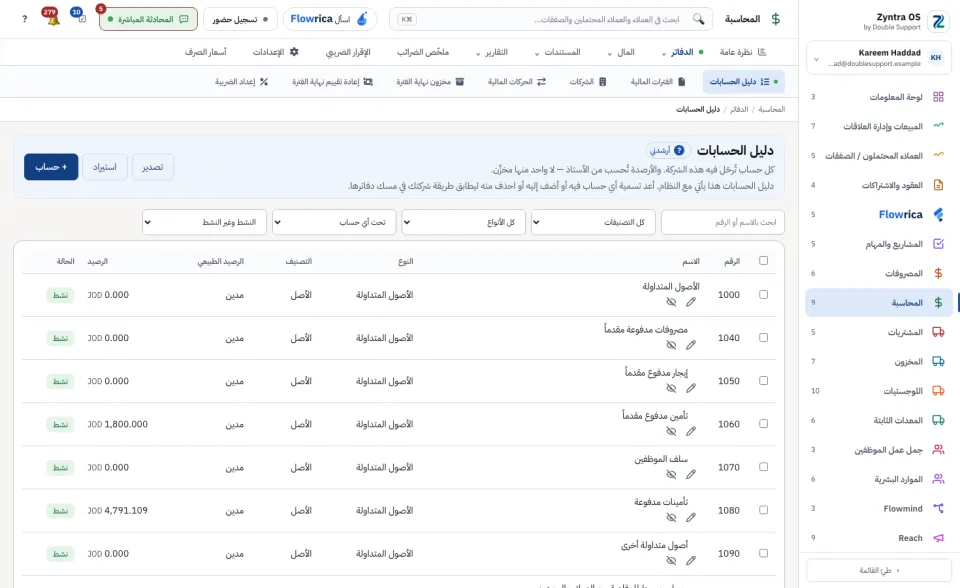The width and height of the screenshot is (960, 588).
Task: Expand the الدفاتر menu
Action: (681, 52)
